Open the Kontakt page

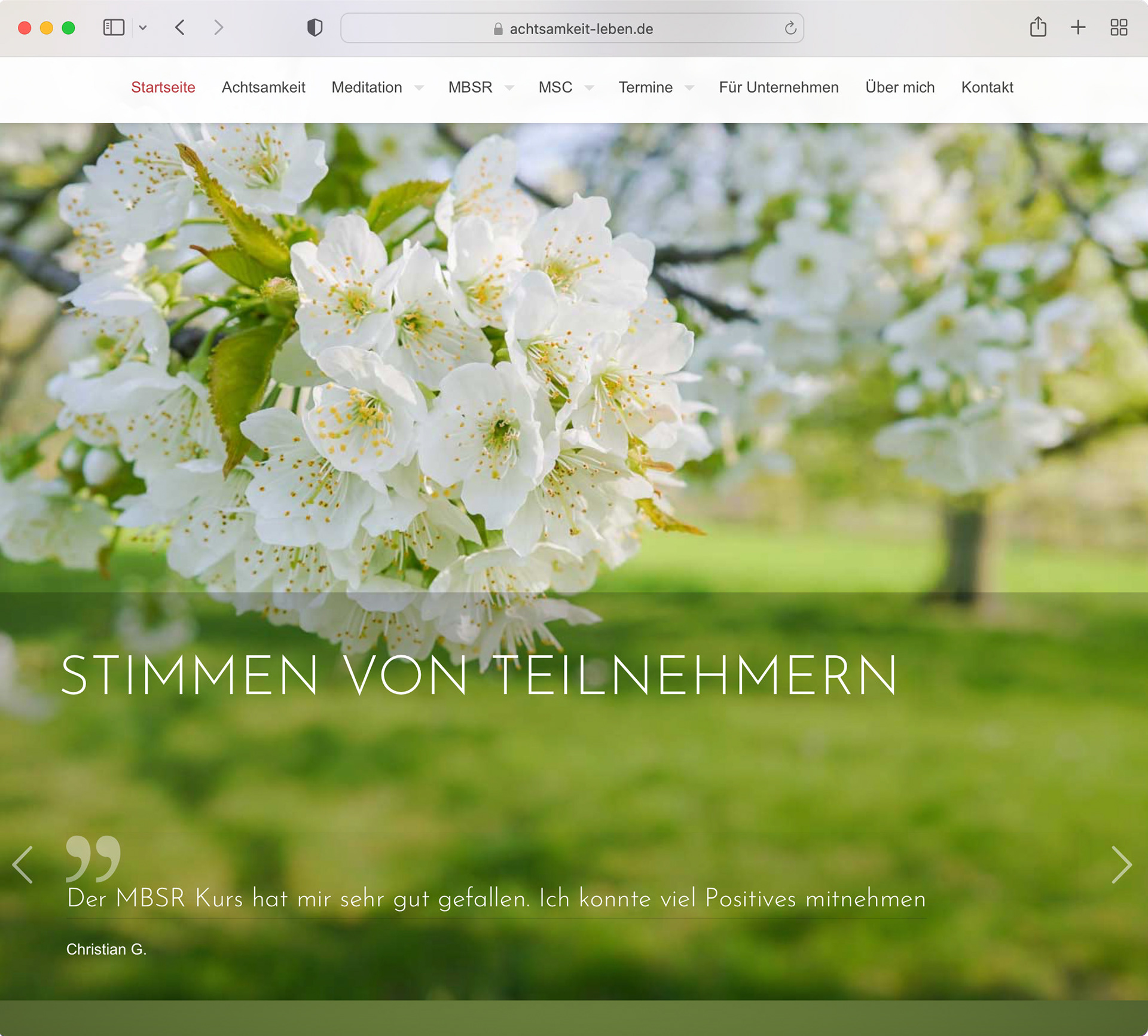point(987,87)
